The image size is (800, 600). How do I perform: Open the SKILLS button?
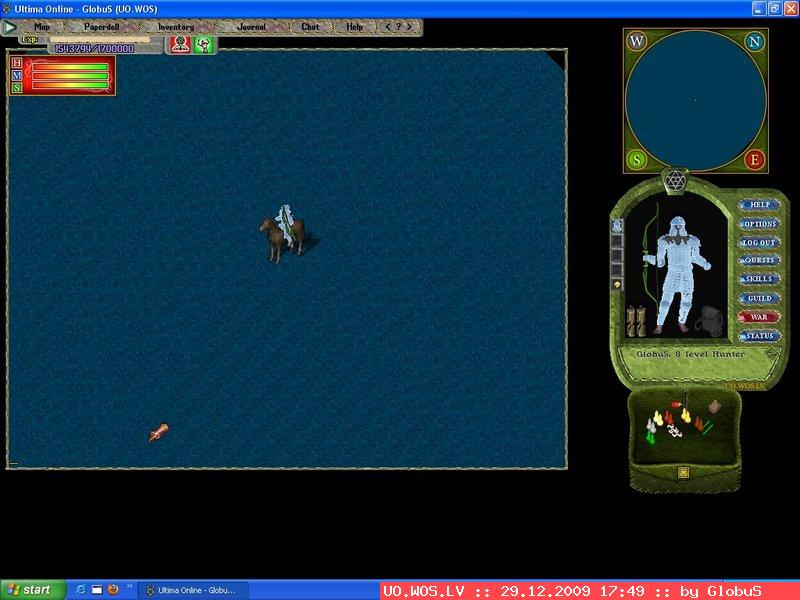point(759,279)
